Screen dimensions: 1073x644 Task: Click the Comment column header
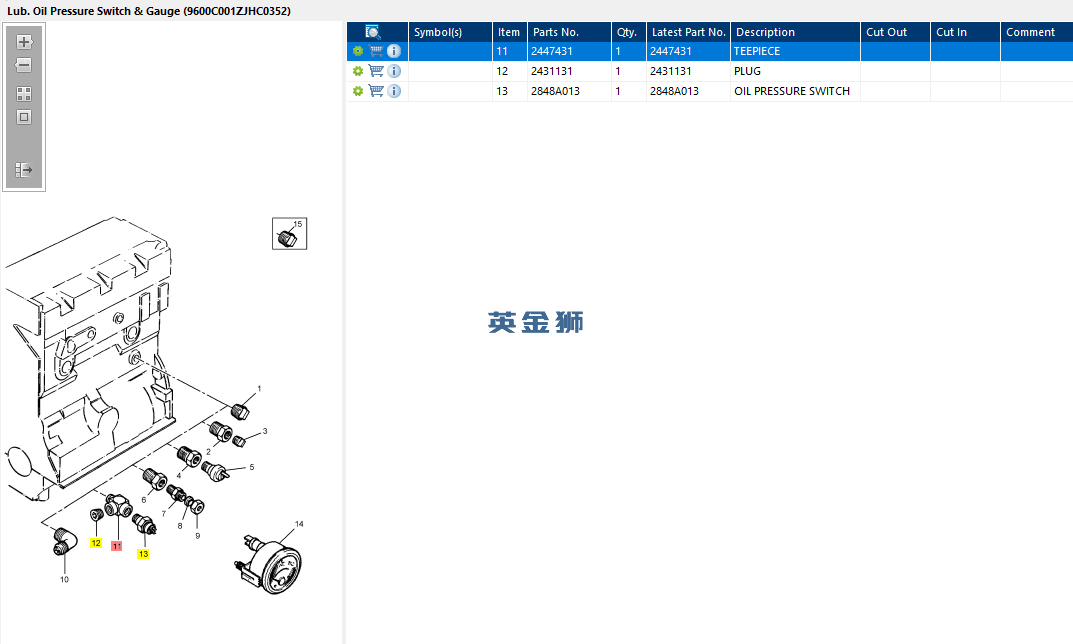coord(1037,32)
